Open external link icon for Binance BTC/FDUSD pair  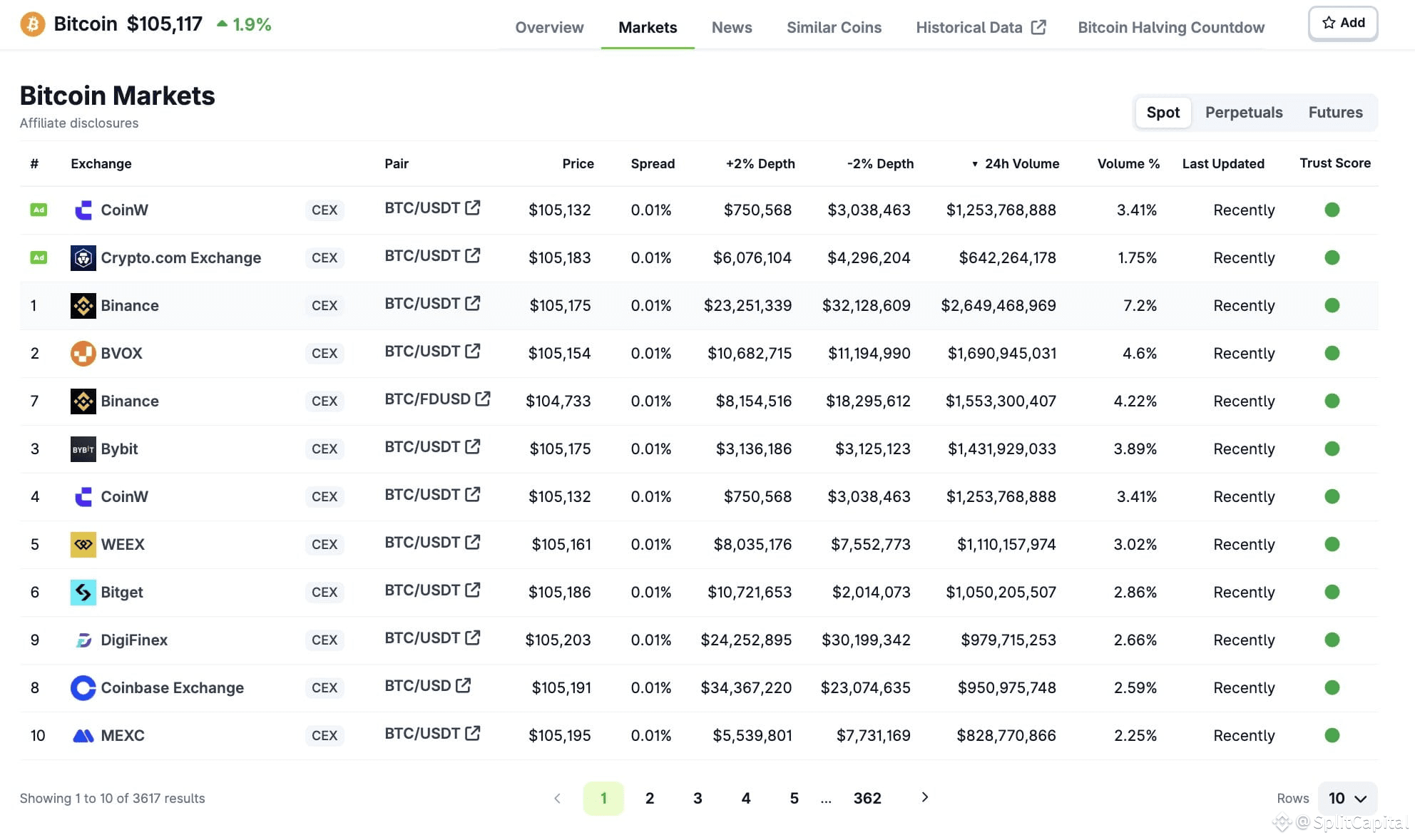point(483,399)
